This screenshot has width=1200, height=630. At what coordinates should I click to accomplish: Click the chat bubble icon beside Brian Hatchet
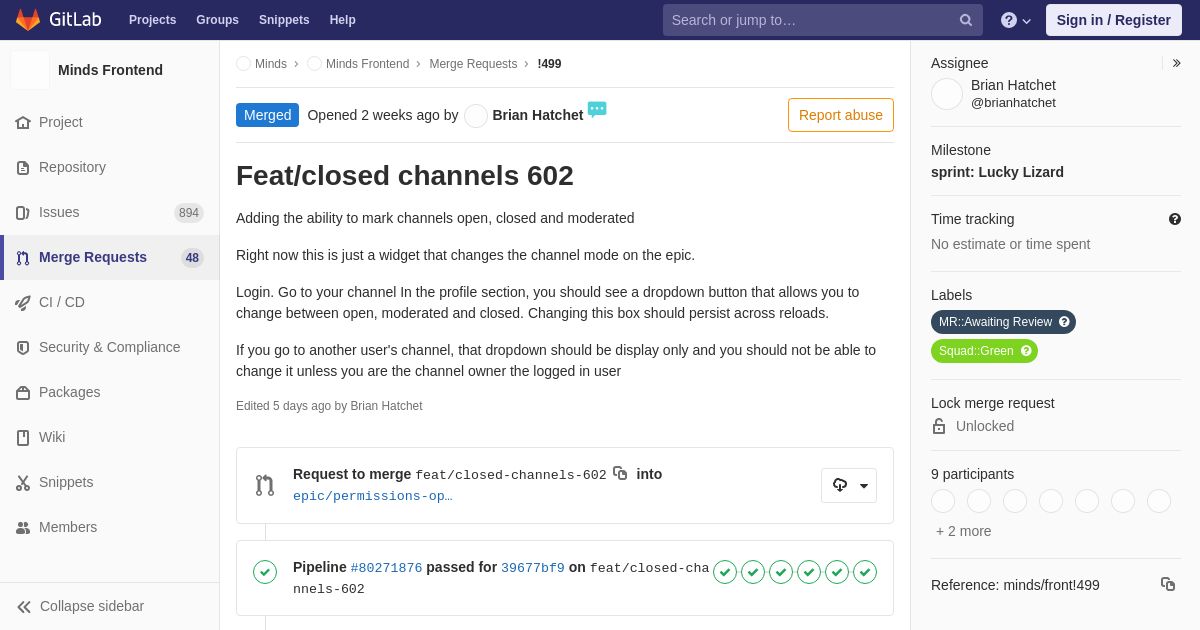(597, 109)
